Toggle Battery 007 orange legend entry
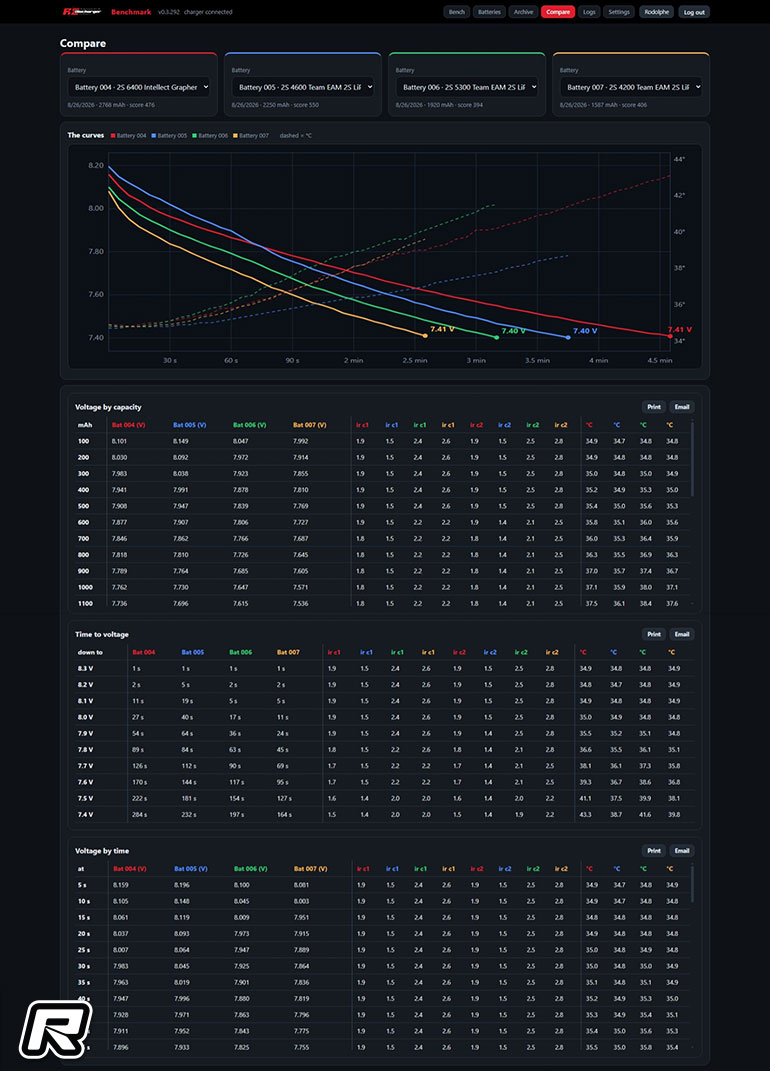Viewport: 770px width, 1071px height. (x=251, y=136)
